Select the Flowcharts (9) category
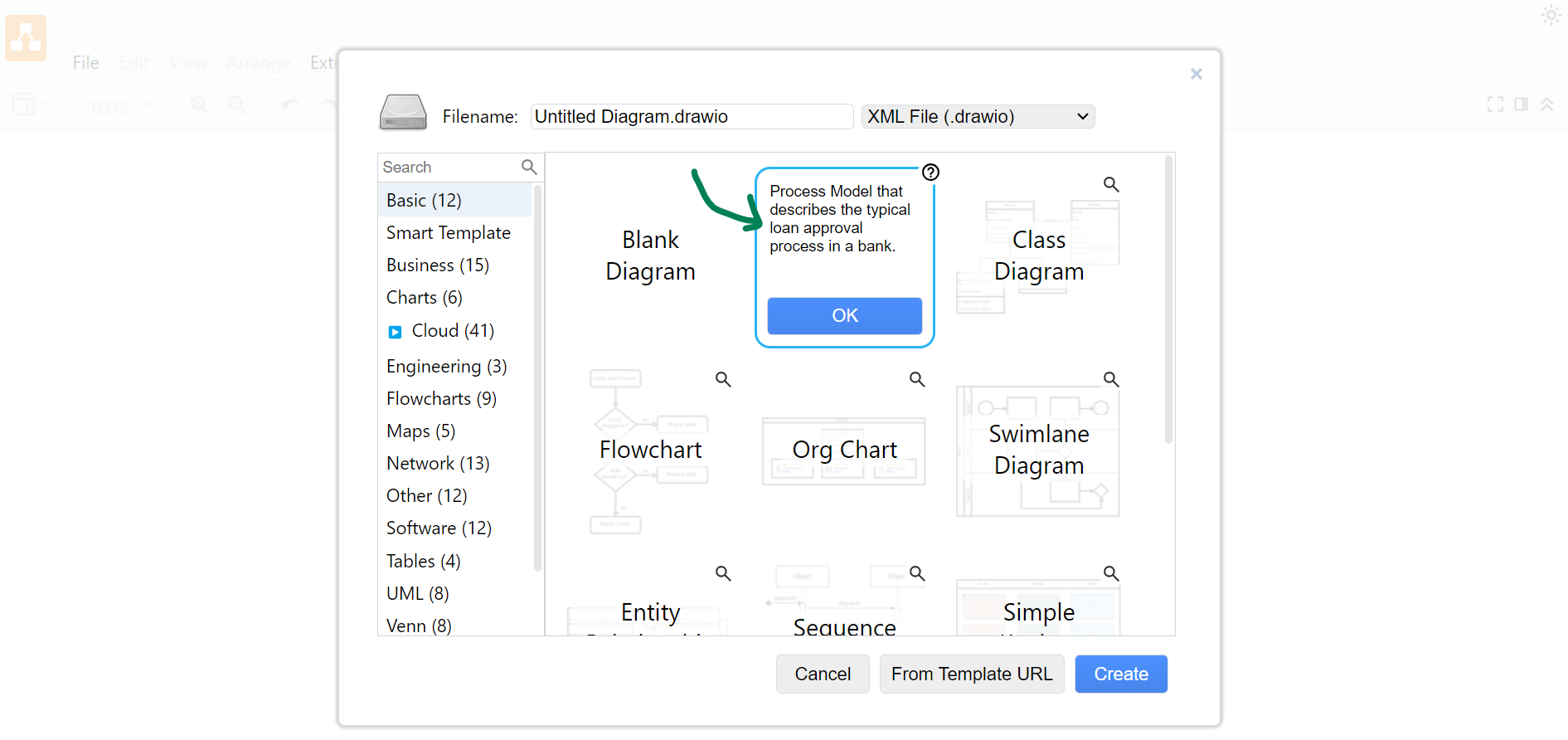This screenshot has width=1568, height=740. (x=441, y=399)
